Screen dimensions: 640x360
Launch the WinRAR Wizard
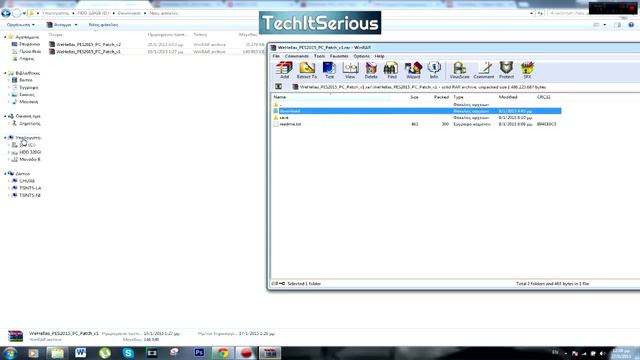413,70
